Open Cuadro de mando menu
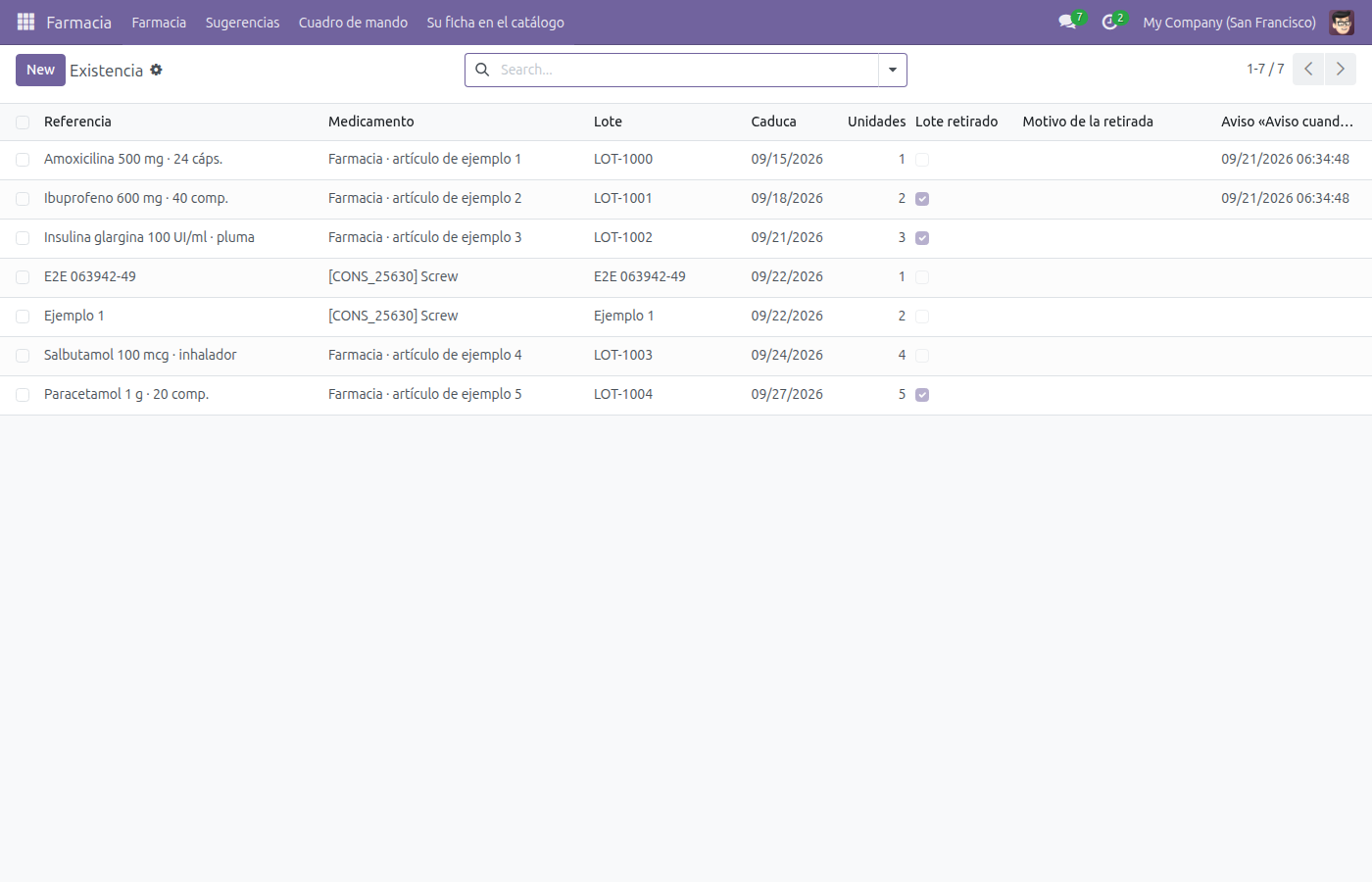 pos(353,22)
